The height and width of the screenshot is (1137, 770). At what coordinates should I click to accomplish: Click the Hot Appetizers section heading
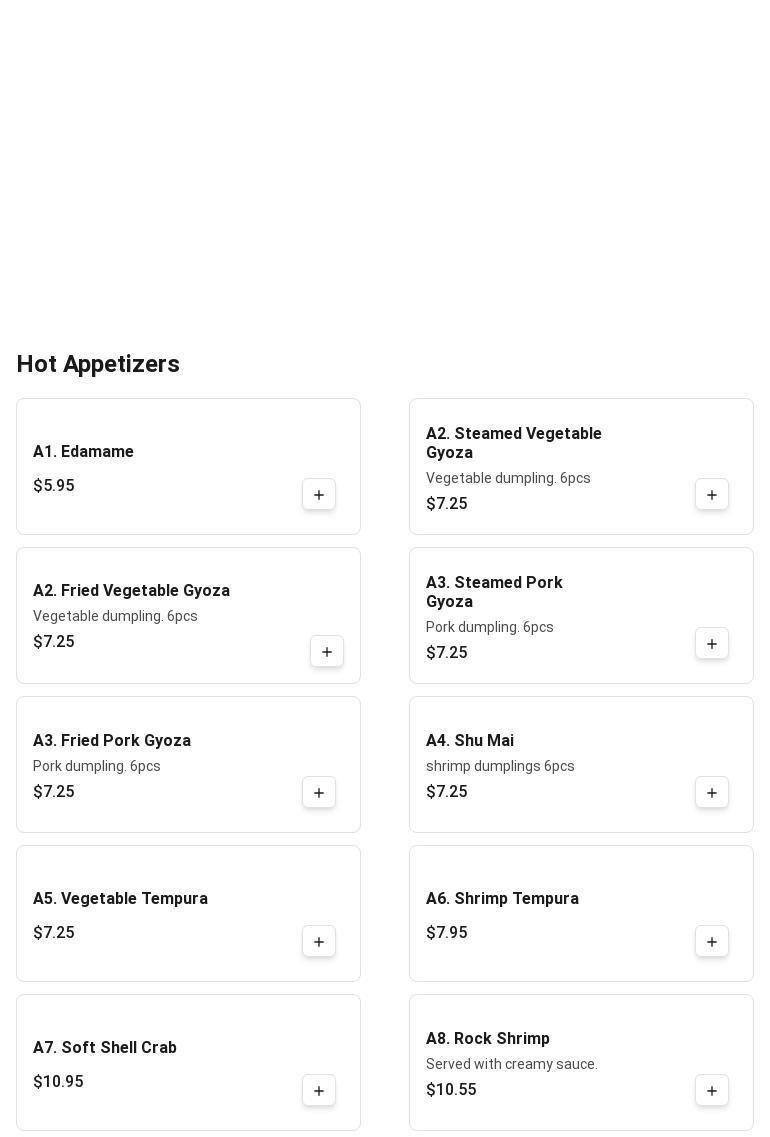pos(98,364)
